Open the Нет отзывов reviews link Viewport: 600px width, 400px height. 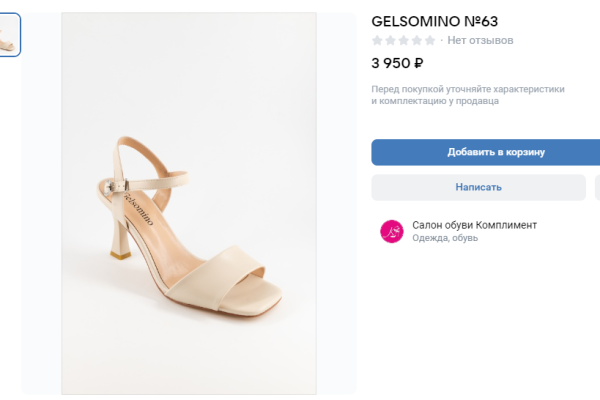pyautogui.click(x=480, y=41)
